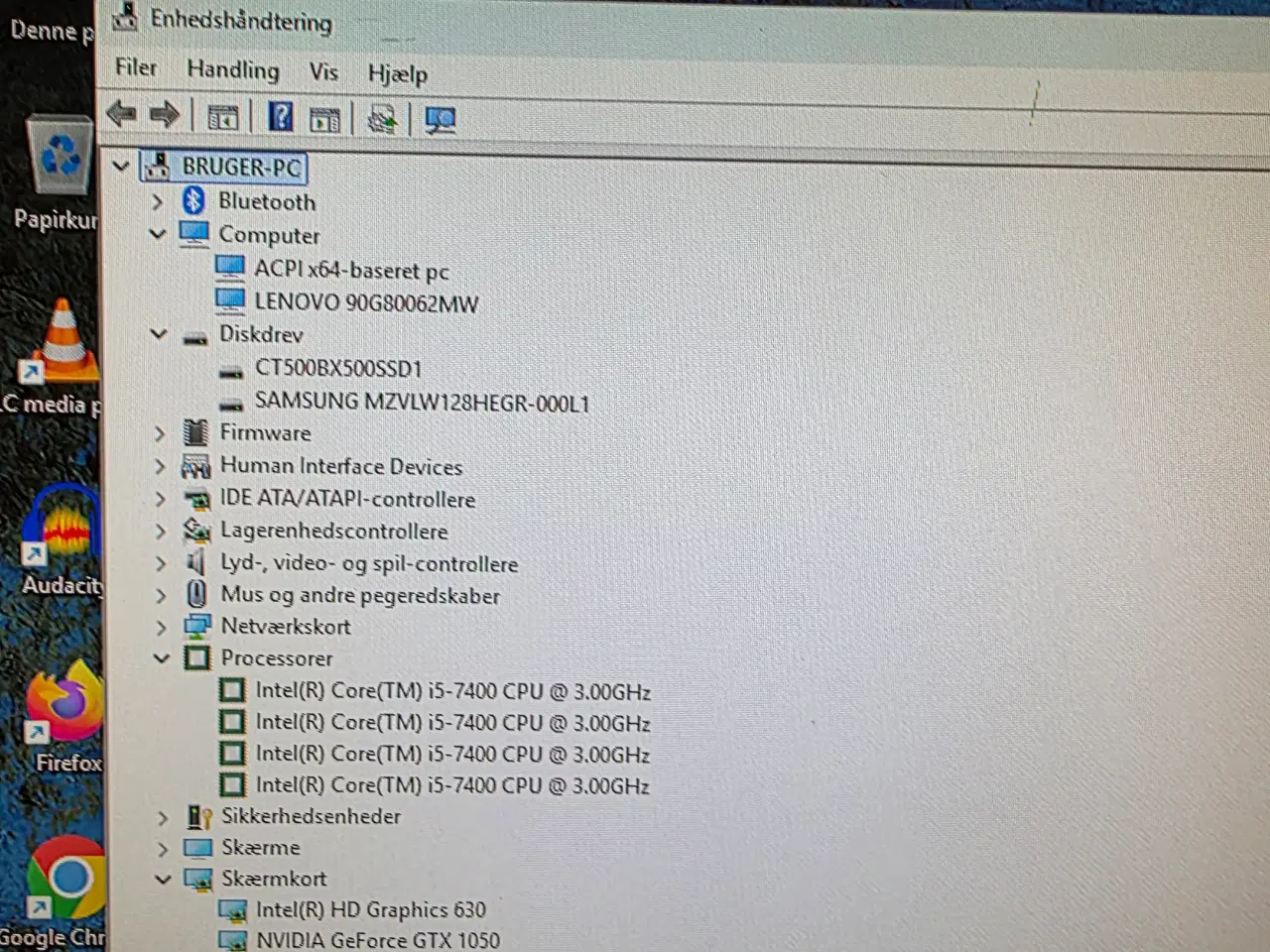
Task: Open the blue Help question-mark icon
Action: coord(281,117)
